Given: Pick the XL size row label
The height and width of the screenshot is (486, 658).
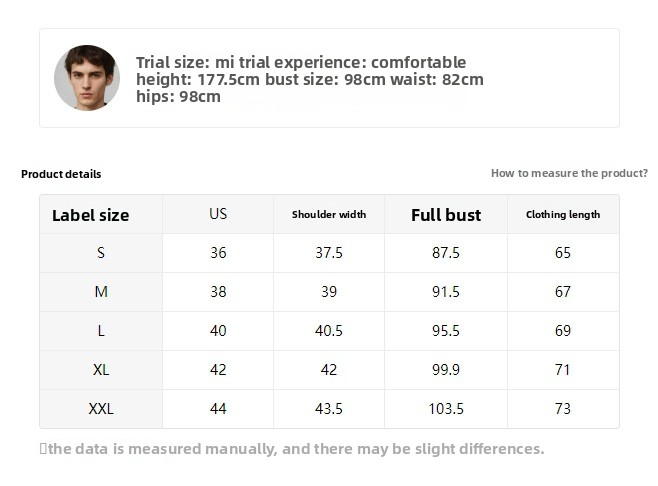Looking at the screenshot, I should point(101,370).
